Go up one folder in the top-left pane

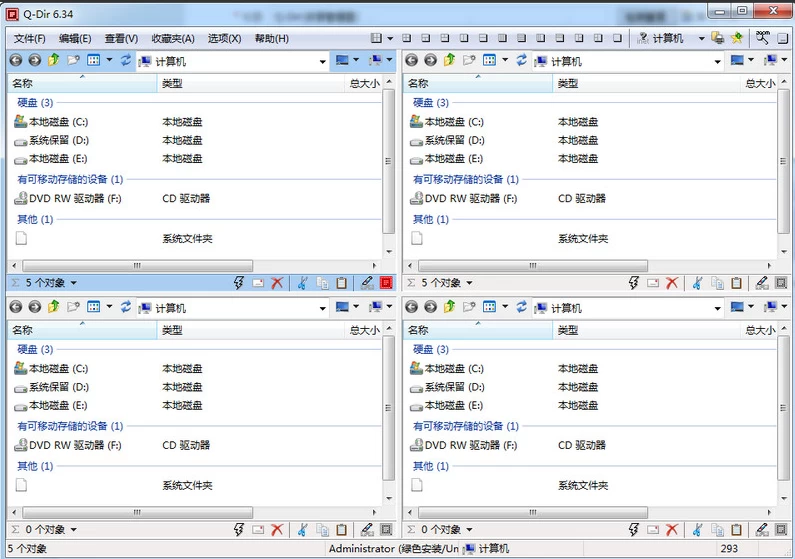click(x=54, y=61)
